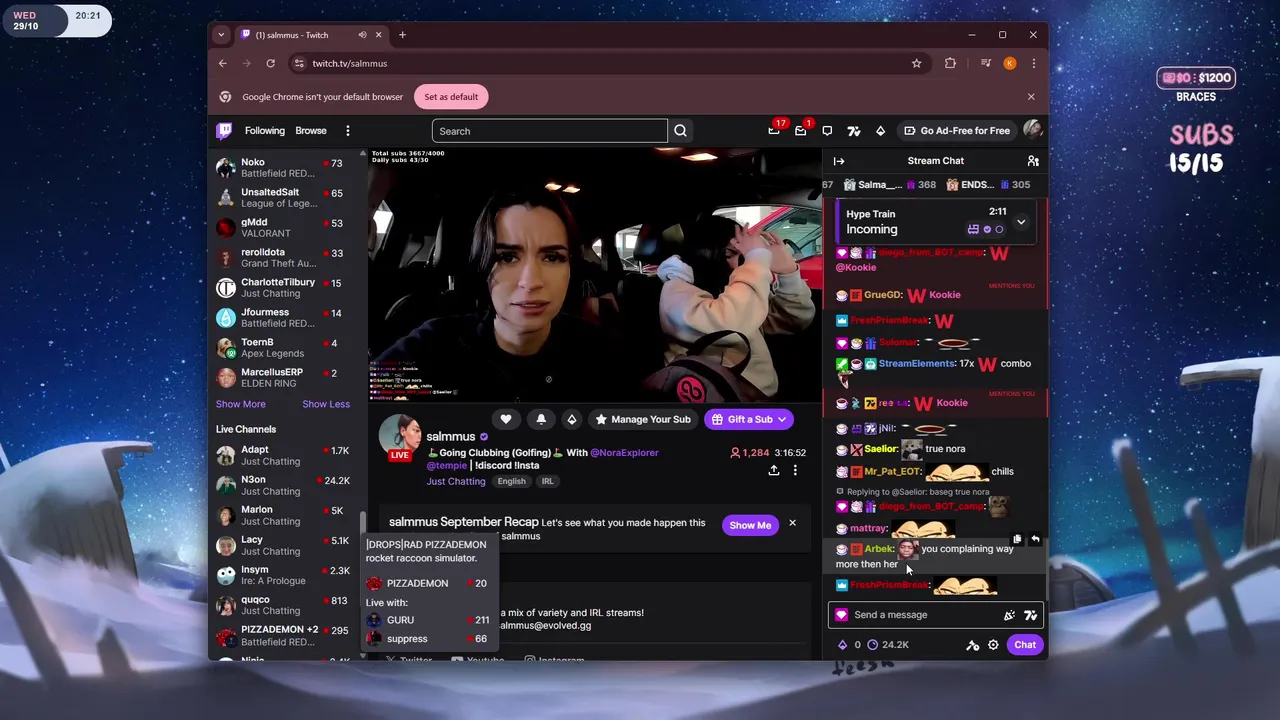Open the Whispers speech bubble icon
The image size is (1280, 720).
[x=827, y=131]
